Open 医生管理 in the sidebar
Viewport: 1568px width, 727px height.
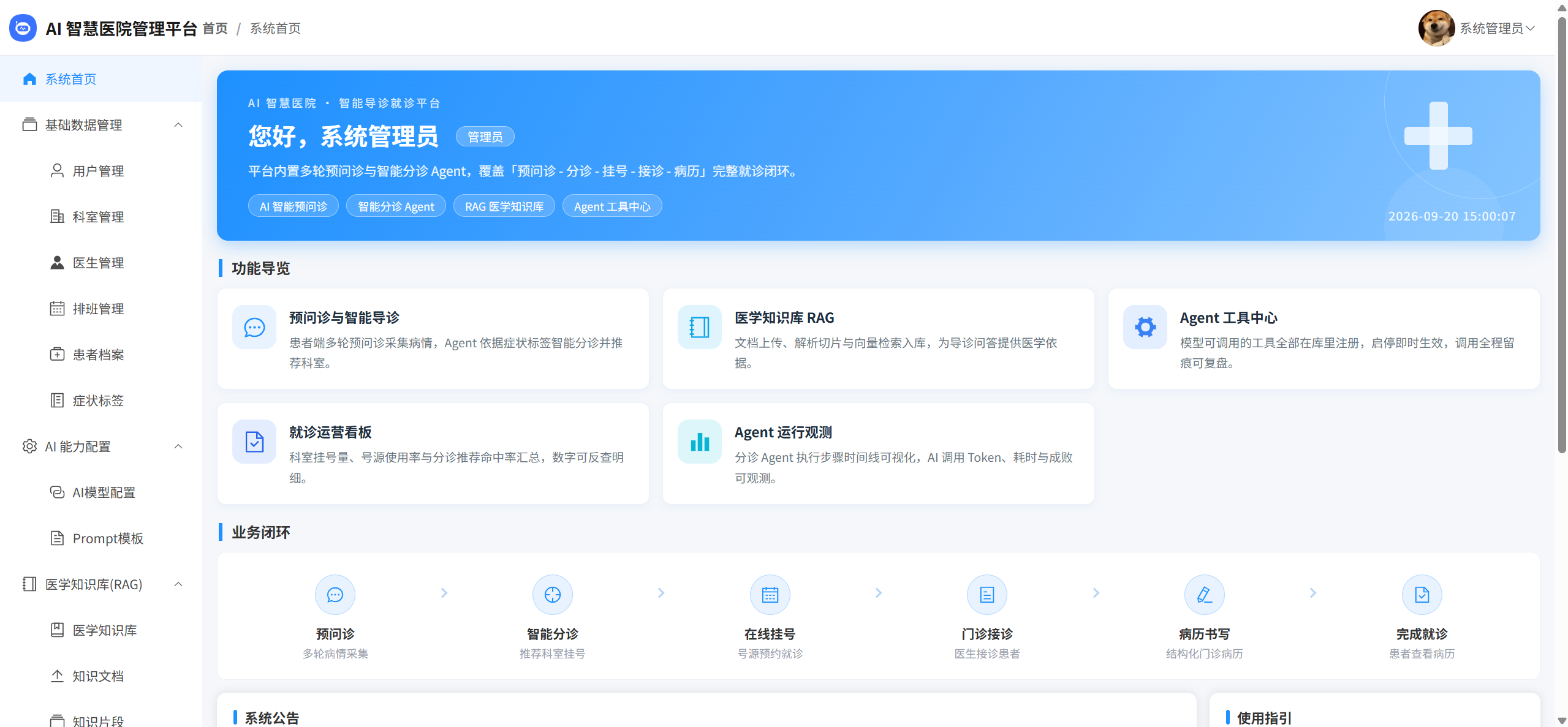click(x=101, y=263)
